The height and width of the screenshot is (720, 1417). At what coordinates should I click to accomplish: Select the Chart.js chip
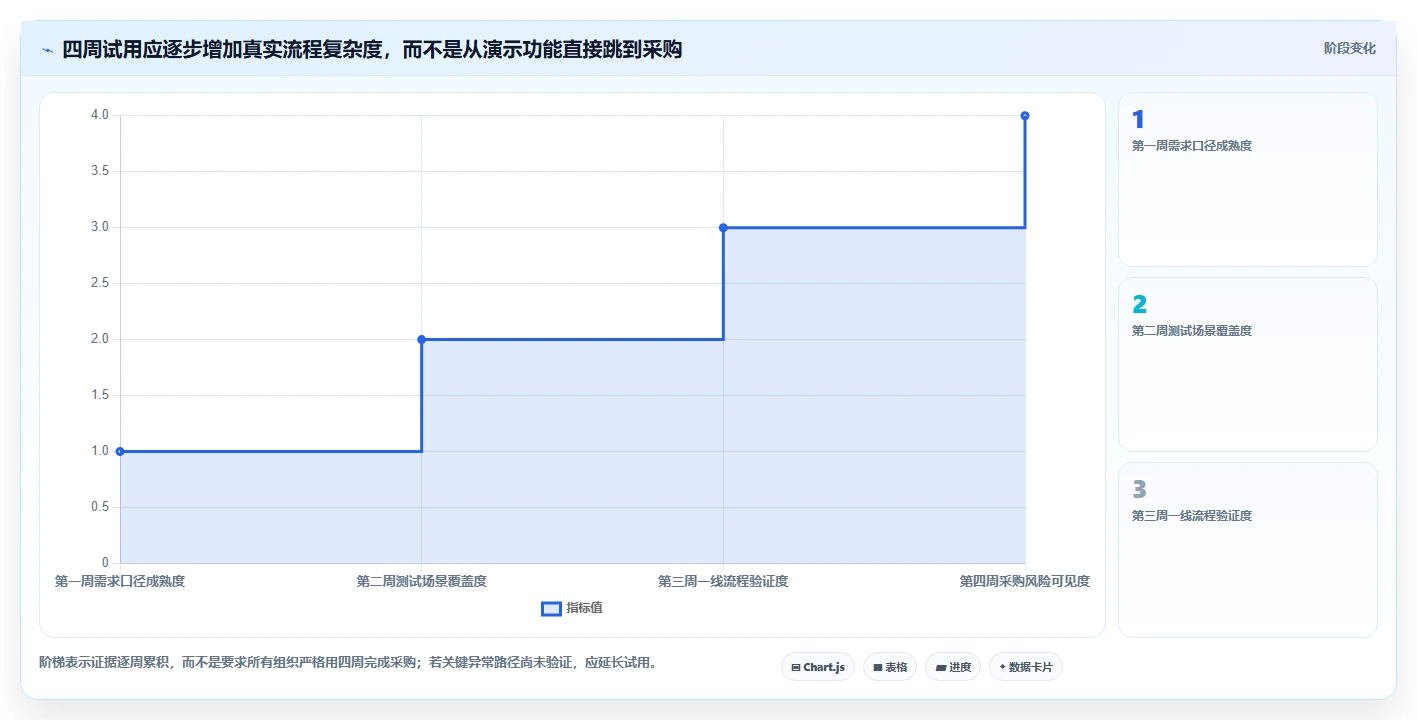coord(817,667)
